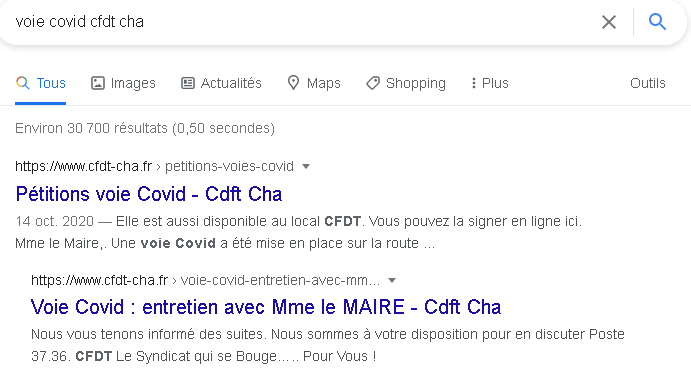Select the Images tab icon
691x391 pixels.
(98, 83)
